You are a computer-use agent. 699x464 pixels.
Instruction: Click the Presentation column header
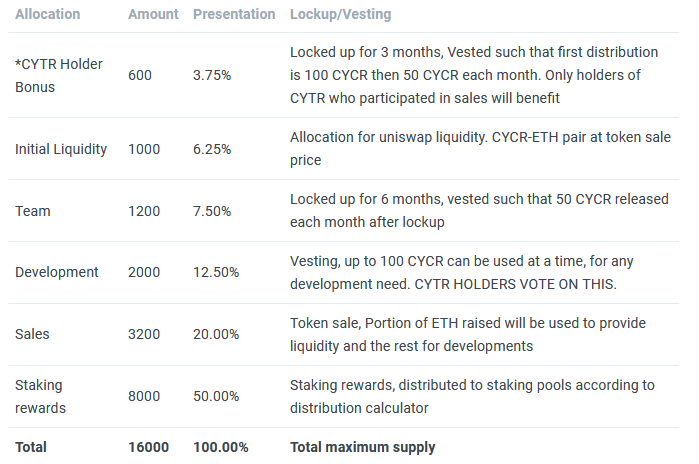pyautogui.click(x=234, y=15)
